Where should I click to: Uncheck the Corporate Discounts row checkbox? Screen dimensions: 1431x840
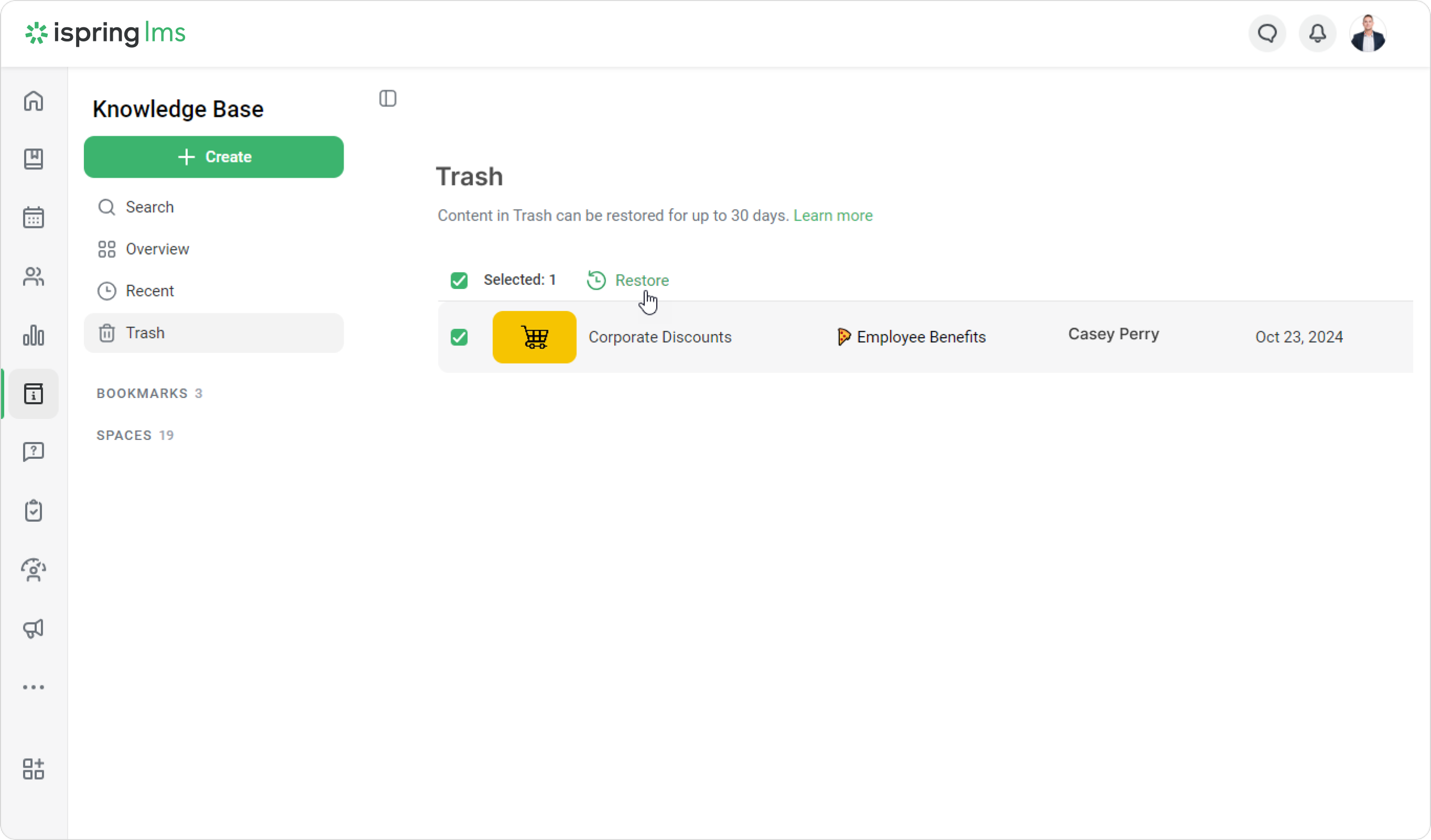coord(459,337)
